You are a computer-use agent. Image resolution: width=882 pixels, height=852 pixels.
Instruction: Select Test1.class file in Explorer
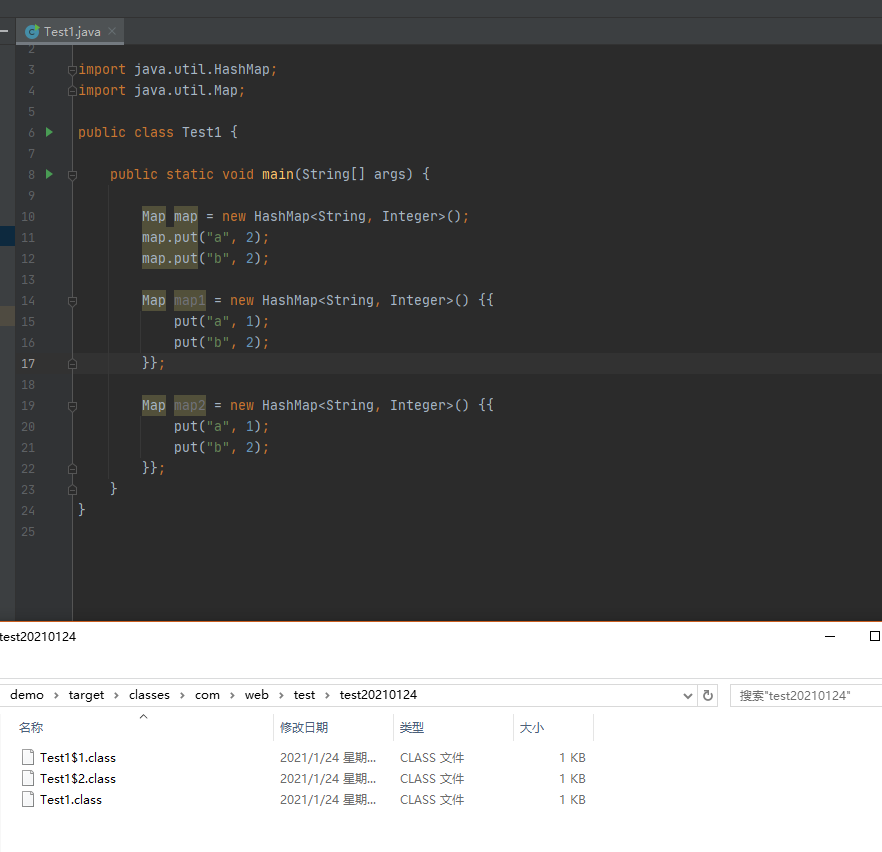71,800
